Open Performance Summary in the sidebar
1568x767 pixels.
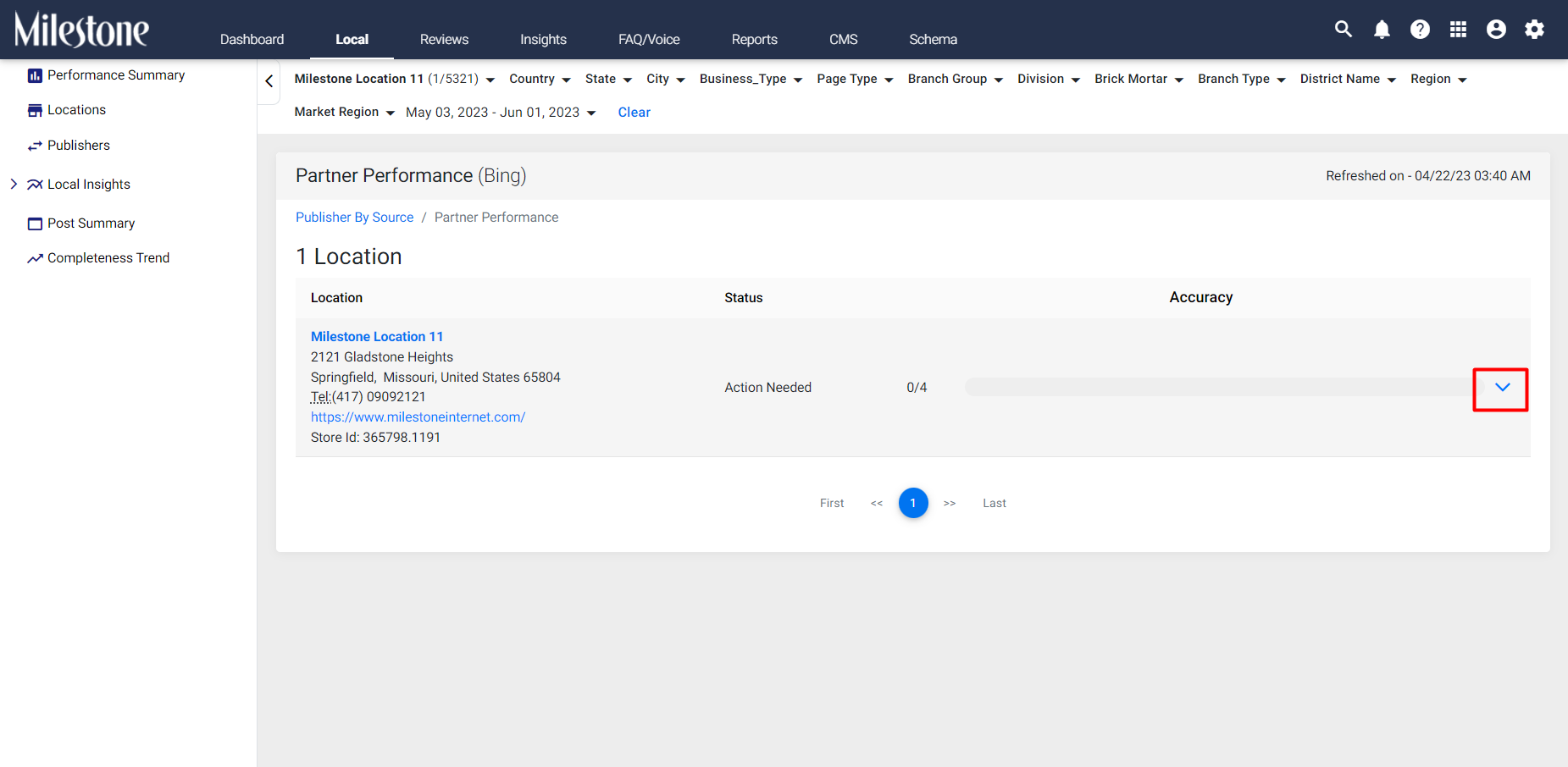pos(116,75)
